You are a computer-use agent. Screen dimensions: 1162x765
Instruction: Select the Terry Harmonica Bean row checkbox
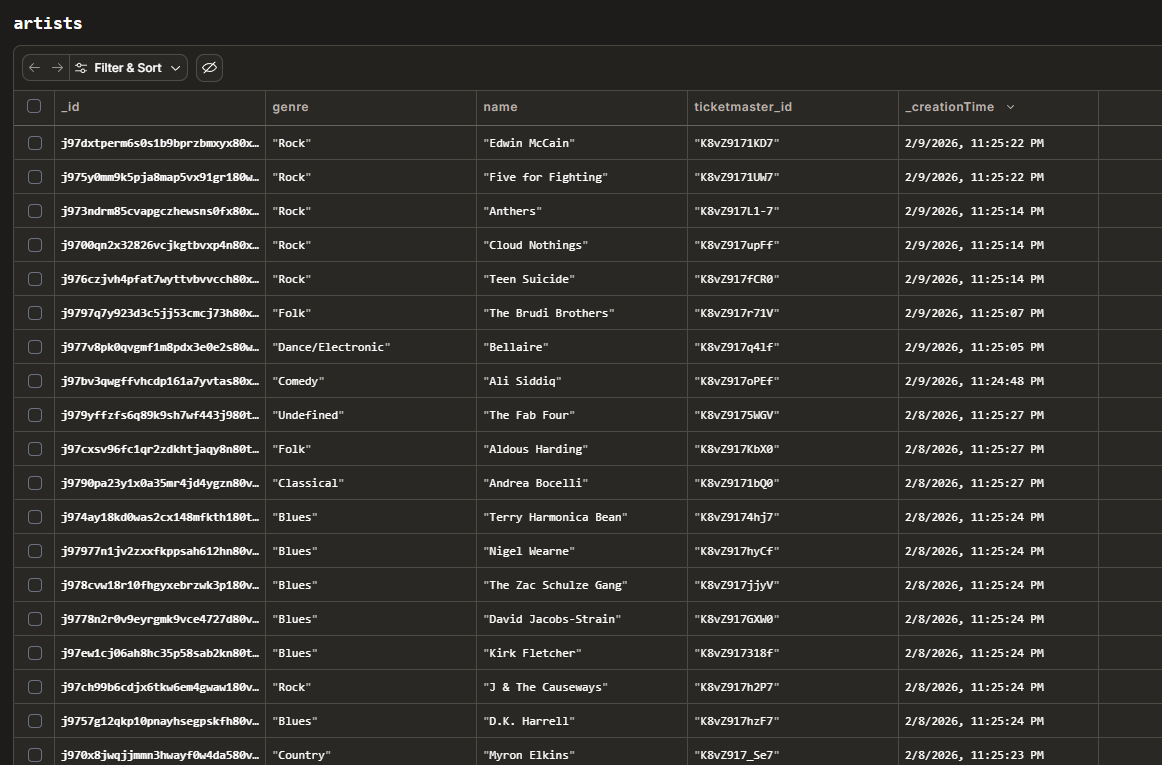[34, 517]
